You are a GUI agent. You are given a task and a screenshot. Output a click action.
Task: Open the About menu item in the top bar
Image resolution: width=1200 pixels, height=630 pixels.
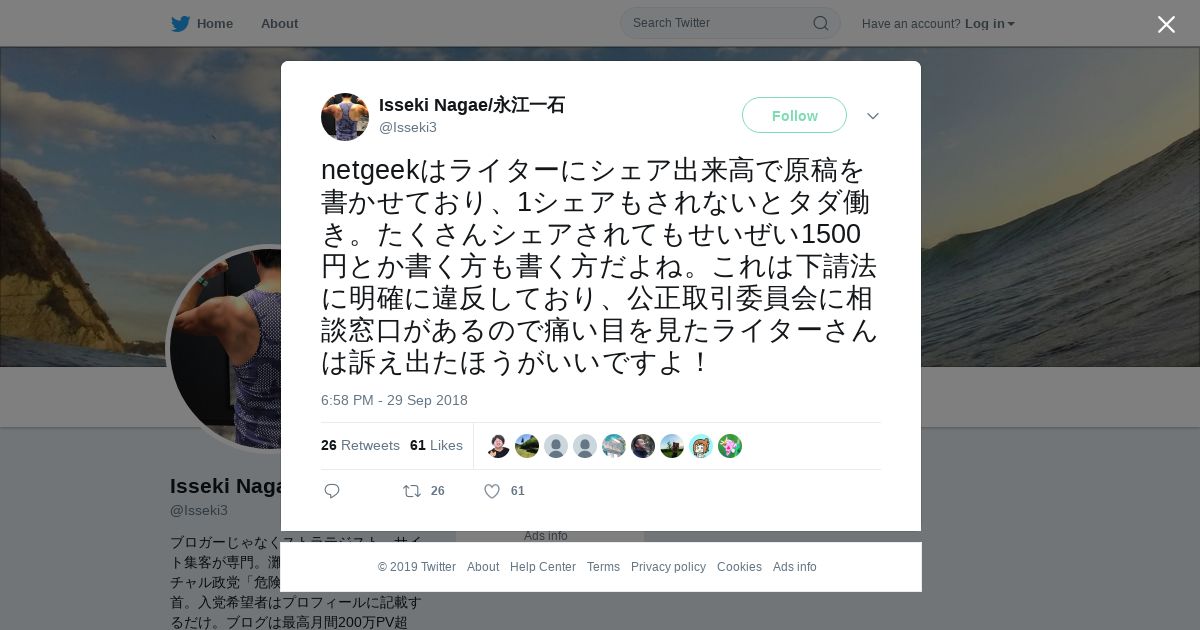(x=279, y=24)
